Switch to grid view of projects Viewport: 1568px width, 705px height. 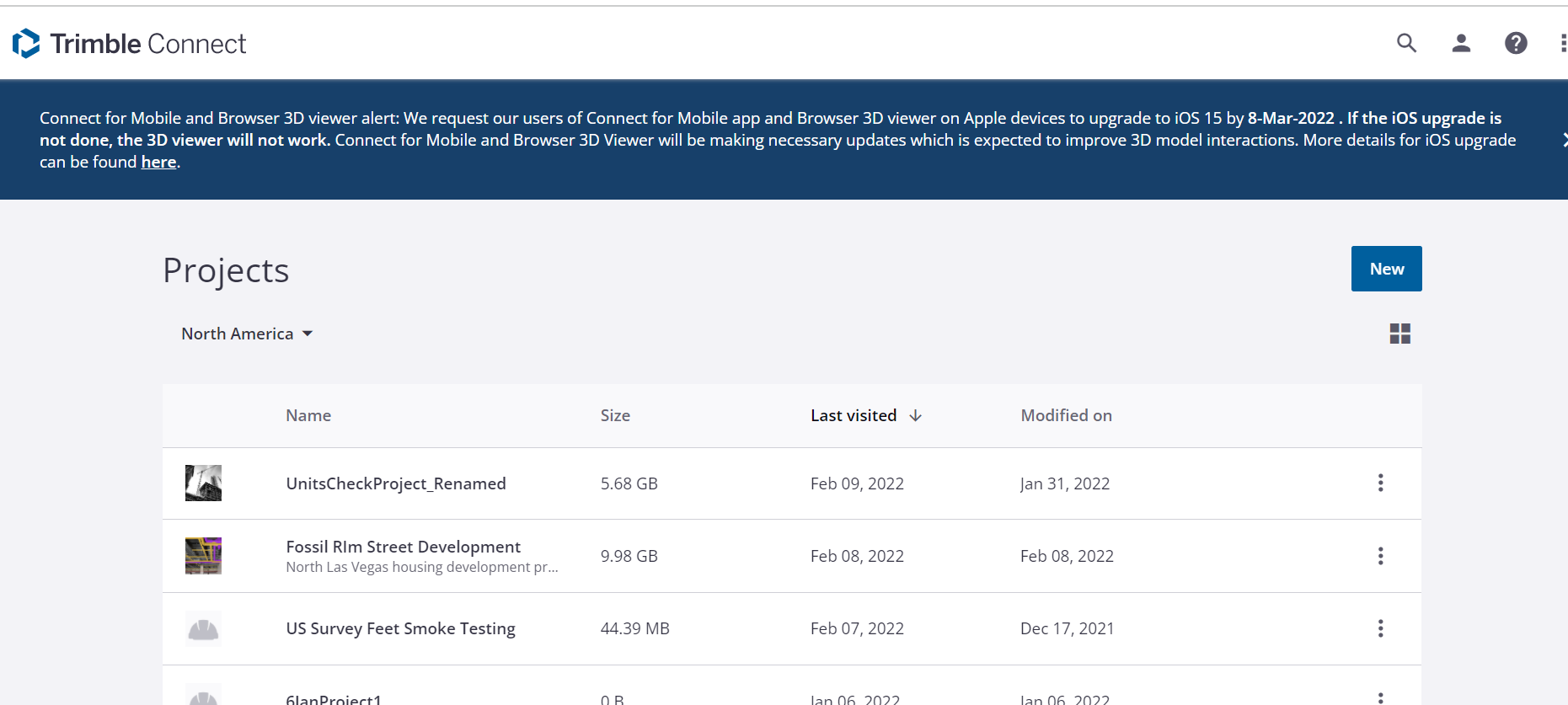1399,334
